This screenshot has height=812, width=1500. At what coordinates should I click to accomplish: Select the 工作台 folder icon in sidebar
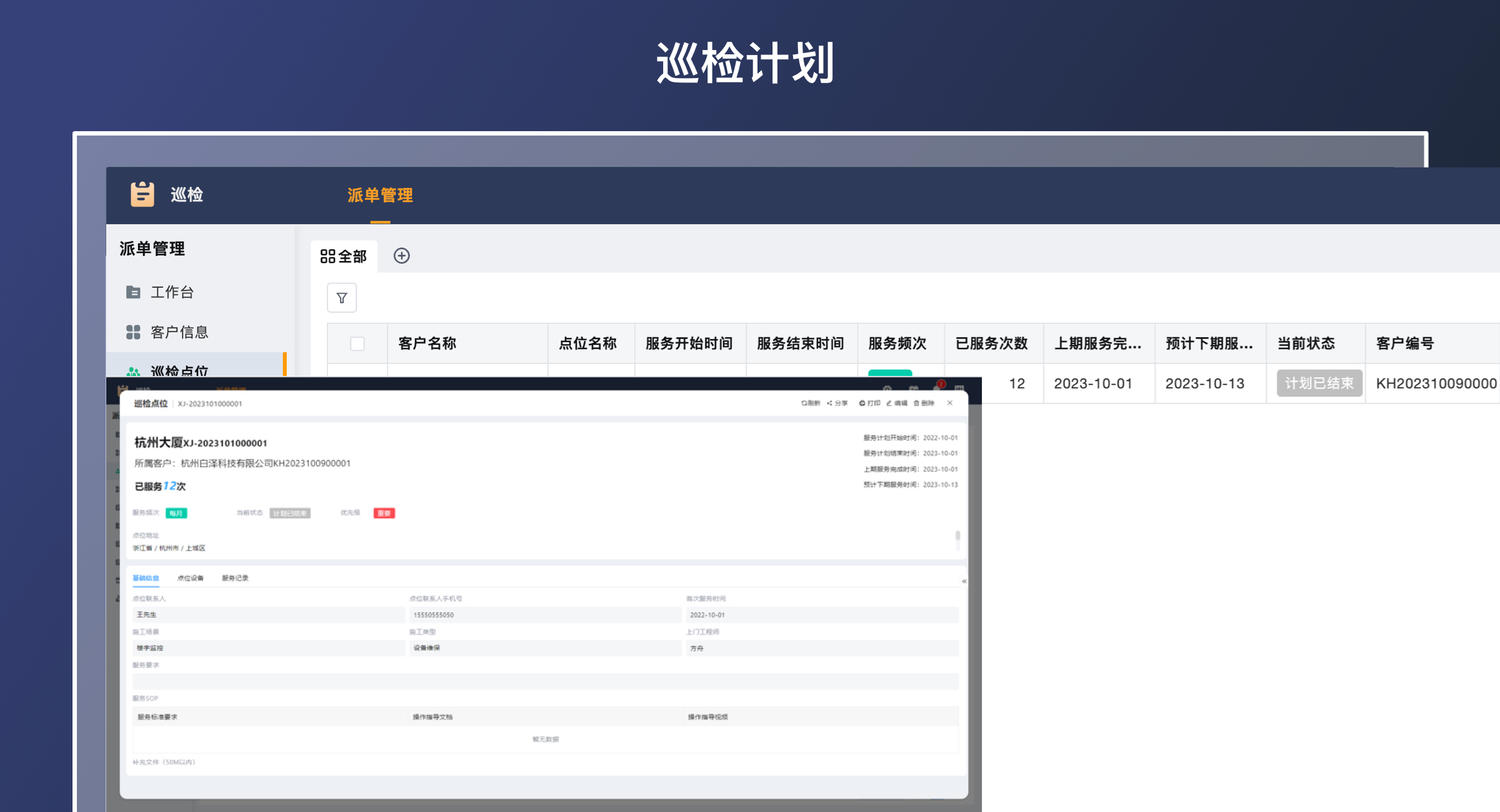tap(133, 292)
